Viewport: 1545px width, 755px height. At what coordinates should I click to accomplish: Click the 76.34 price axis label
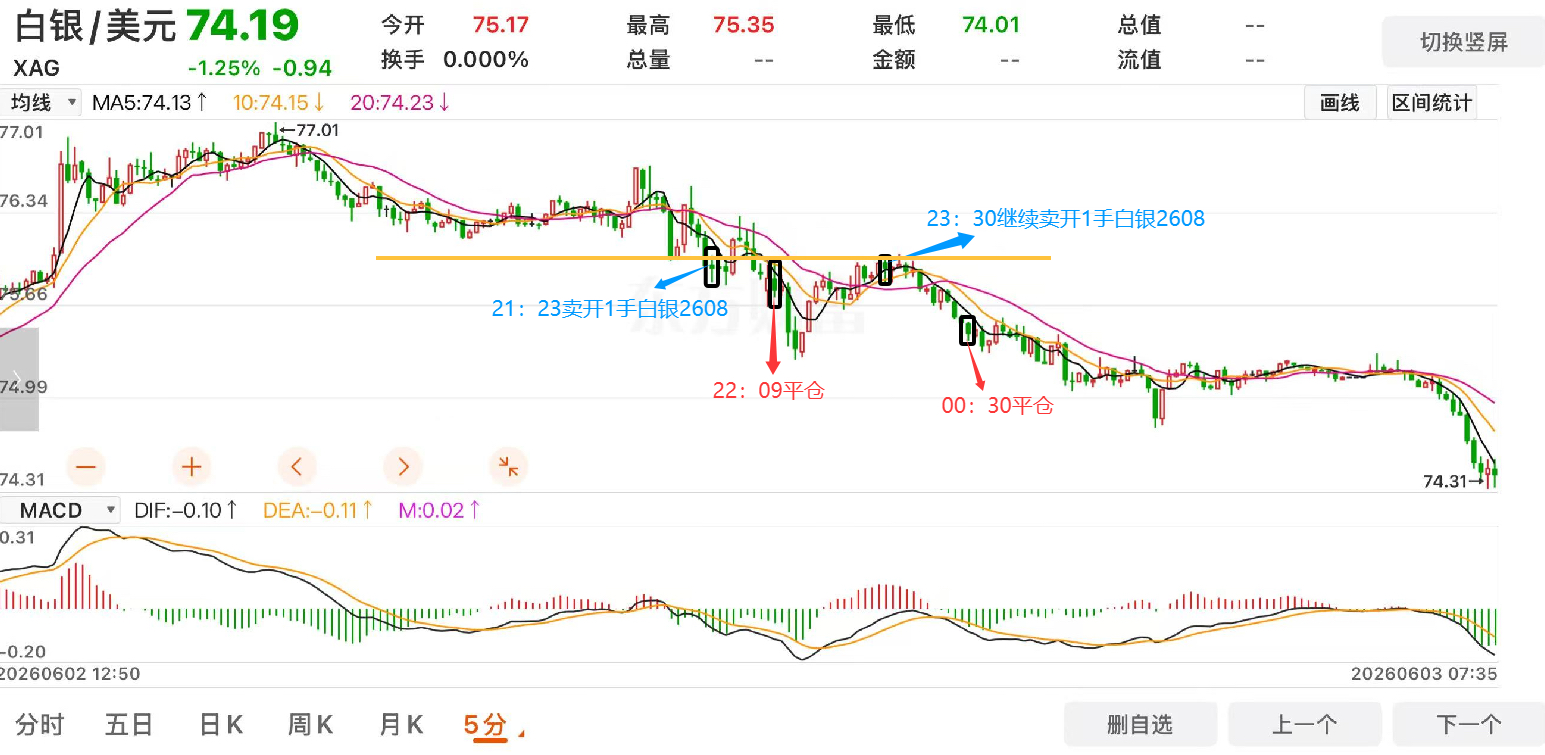pyautogui.click(x=24, y=201)
